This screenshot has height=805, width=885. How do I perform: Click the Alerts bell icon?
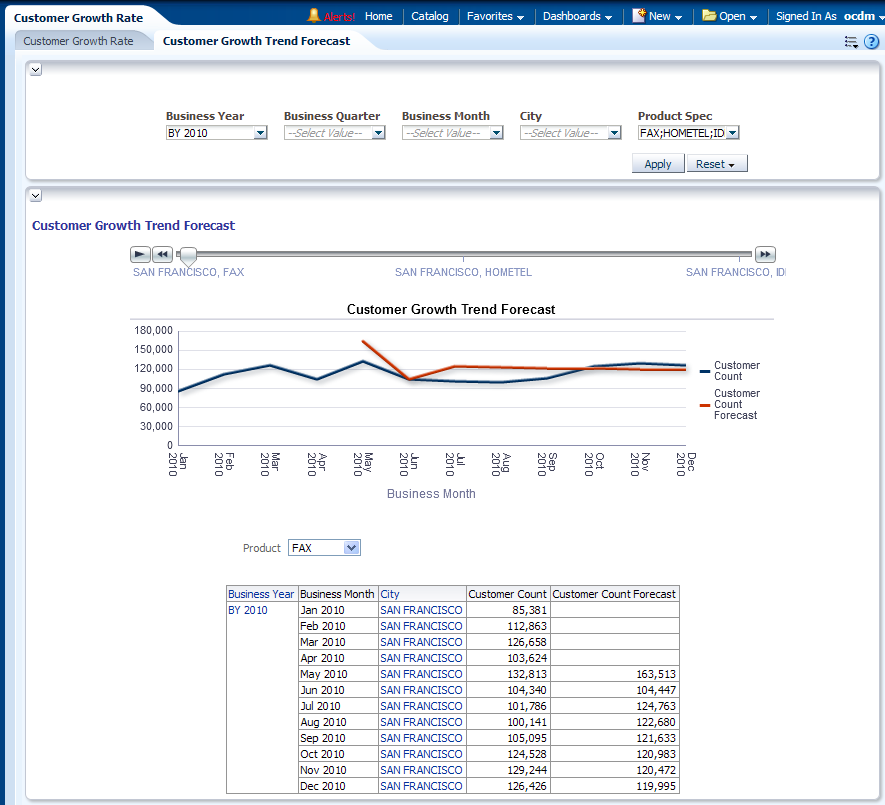tap(314, 16)
